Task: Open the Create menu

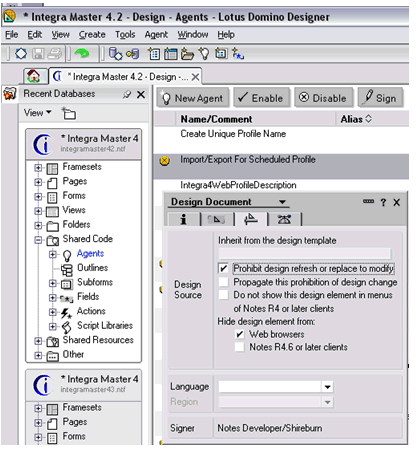Action: click(x=92, y=34)
